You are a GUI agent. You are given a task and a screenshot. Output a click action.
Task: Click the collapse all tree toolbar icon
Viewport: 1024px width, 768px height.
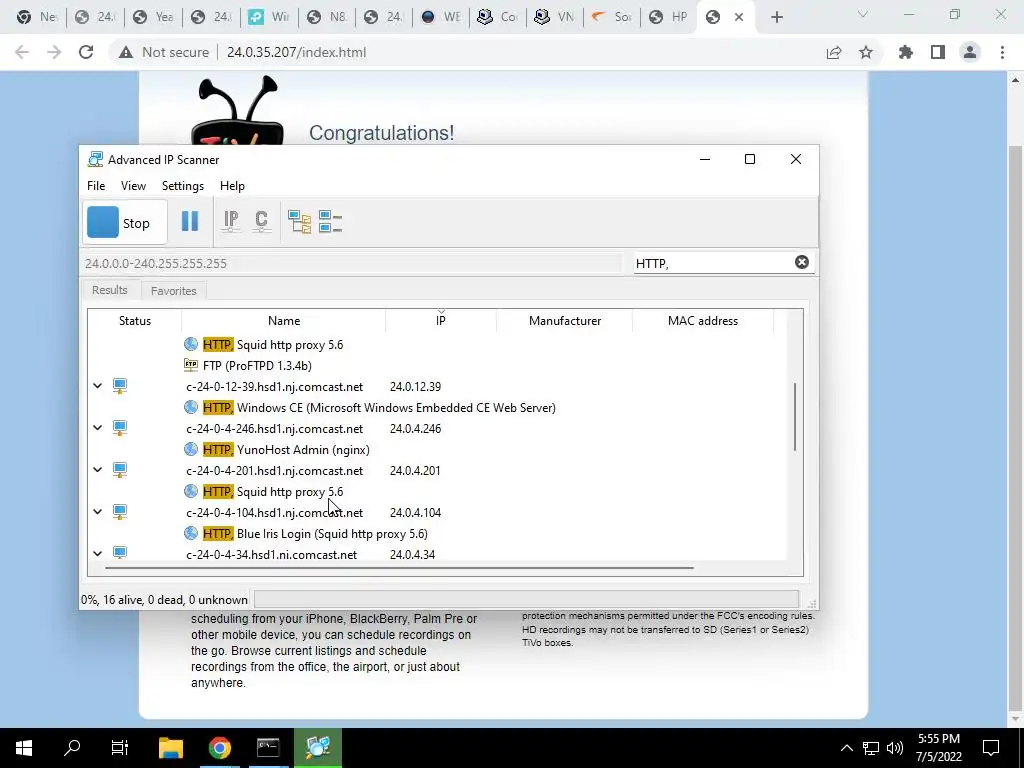(330, 222)
